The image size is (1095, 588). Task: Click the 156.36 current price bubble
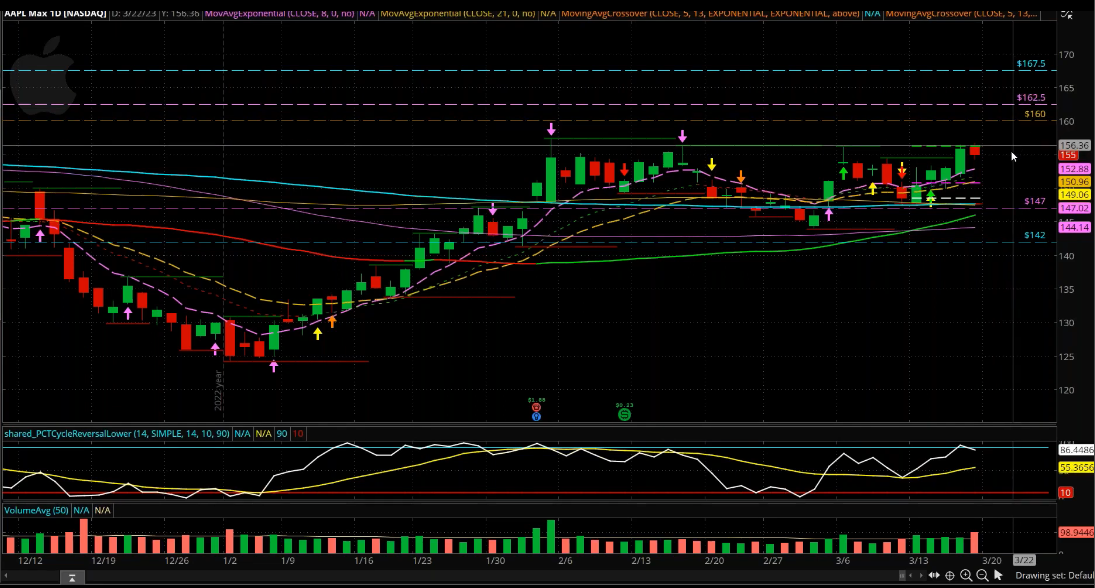click(x=1074, y=145)
